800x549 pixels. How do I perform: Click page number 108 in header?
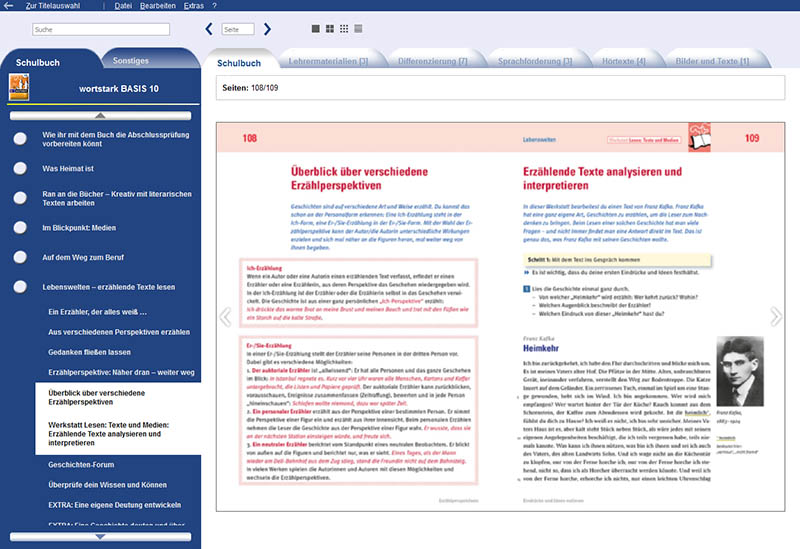coord(249,138)
